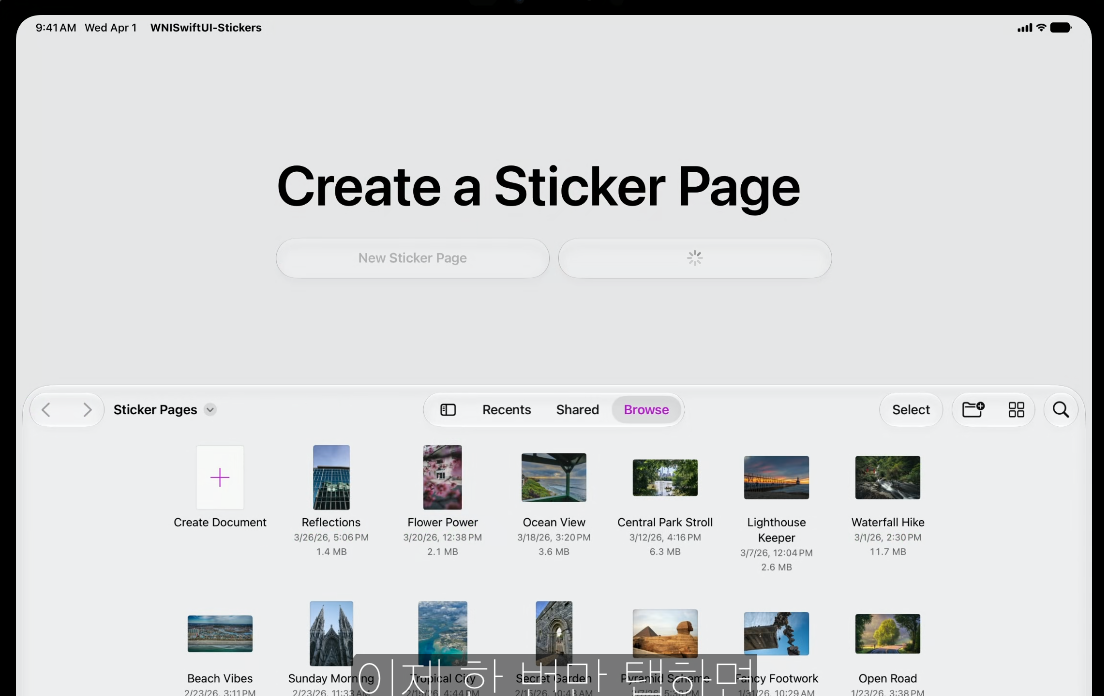
Task: Click the WNISwiftUI-Stickers status bar title
Action: pos(206,27)
